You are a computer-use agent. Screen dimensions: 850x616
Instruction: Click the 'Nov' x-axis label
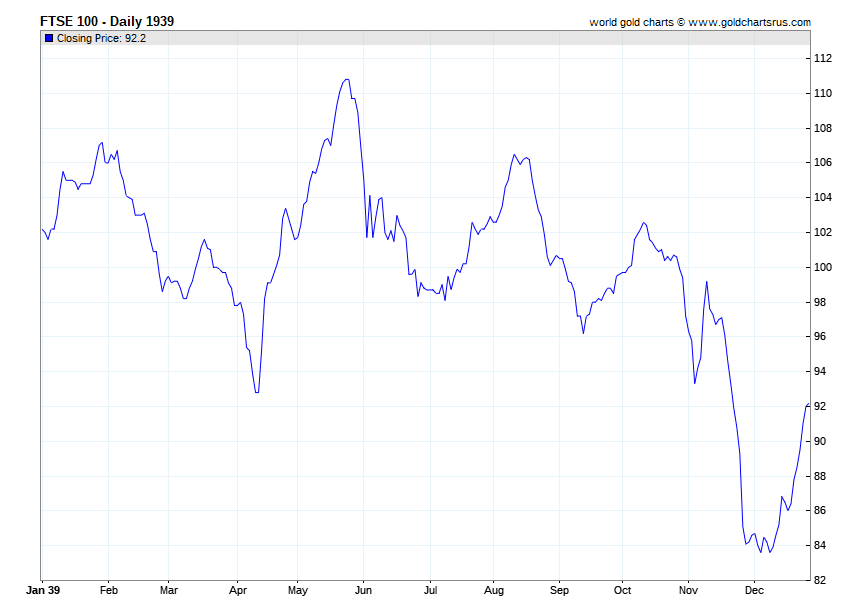pyautogui.click(x=688, y=590)
